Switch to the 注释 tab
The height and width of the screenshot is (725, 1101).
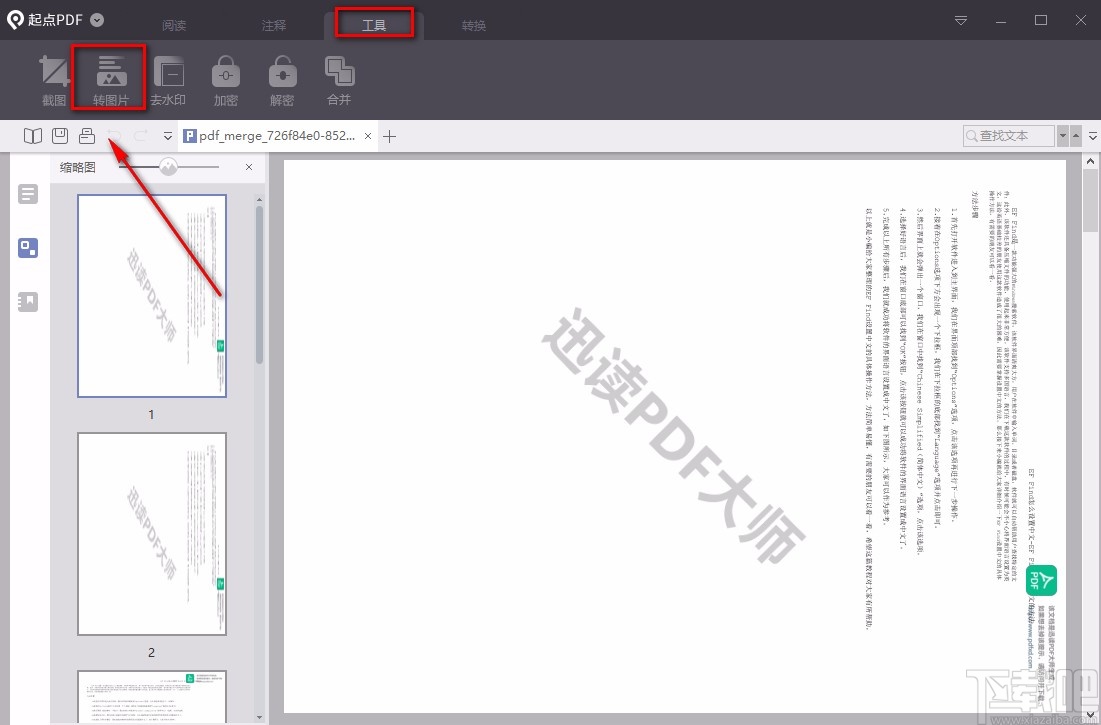(274, 25)
